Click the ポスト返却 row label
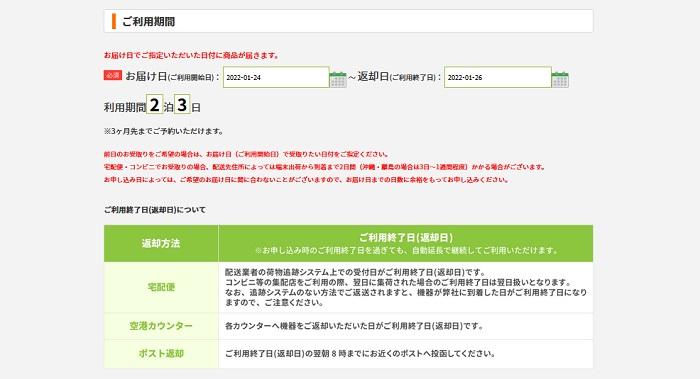The height and width of the screenshot is (379, 700). pos(161,354)
